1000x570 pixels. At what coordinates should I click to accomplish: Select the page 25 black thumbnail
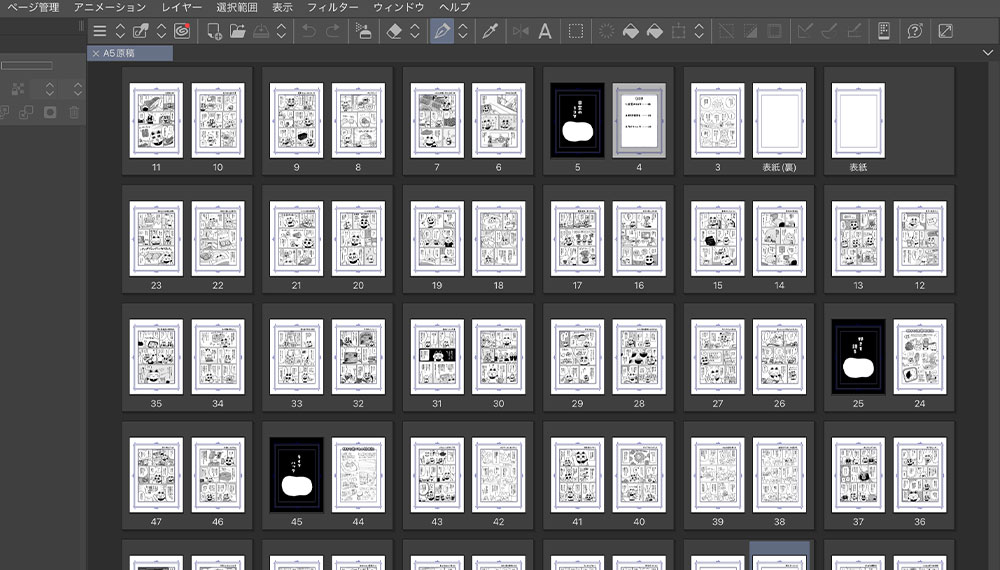857,357
